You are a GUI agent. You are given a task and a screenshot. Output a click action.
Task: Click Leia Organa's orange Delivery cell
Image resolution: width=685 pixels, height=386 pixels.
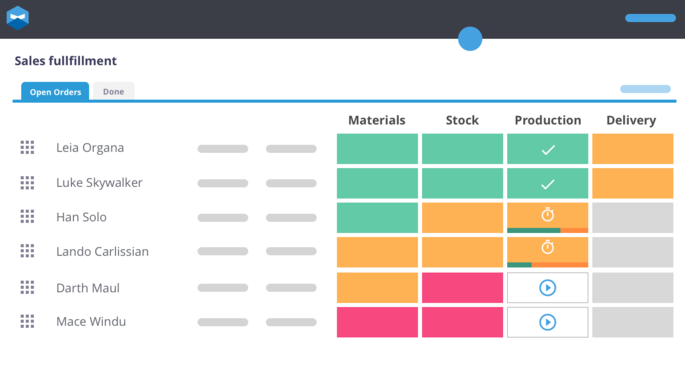(633, 149)
